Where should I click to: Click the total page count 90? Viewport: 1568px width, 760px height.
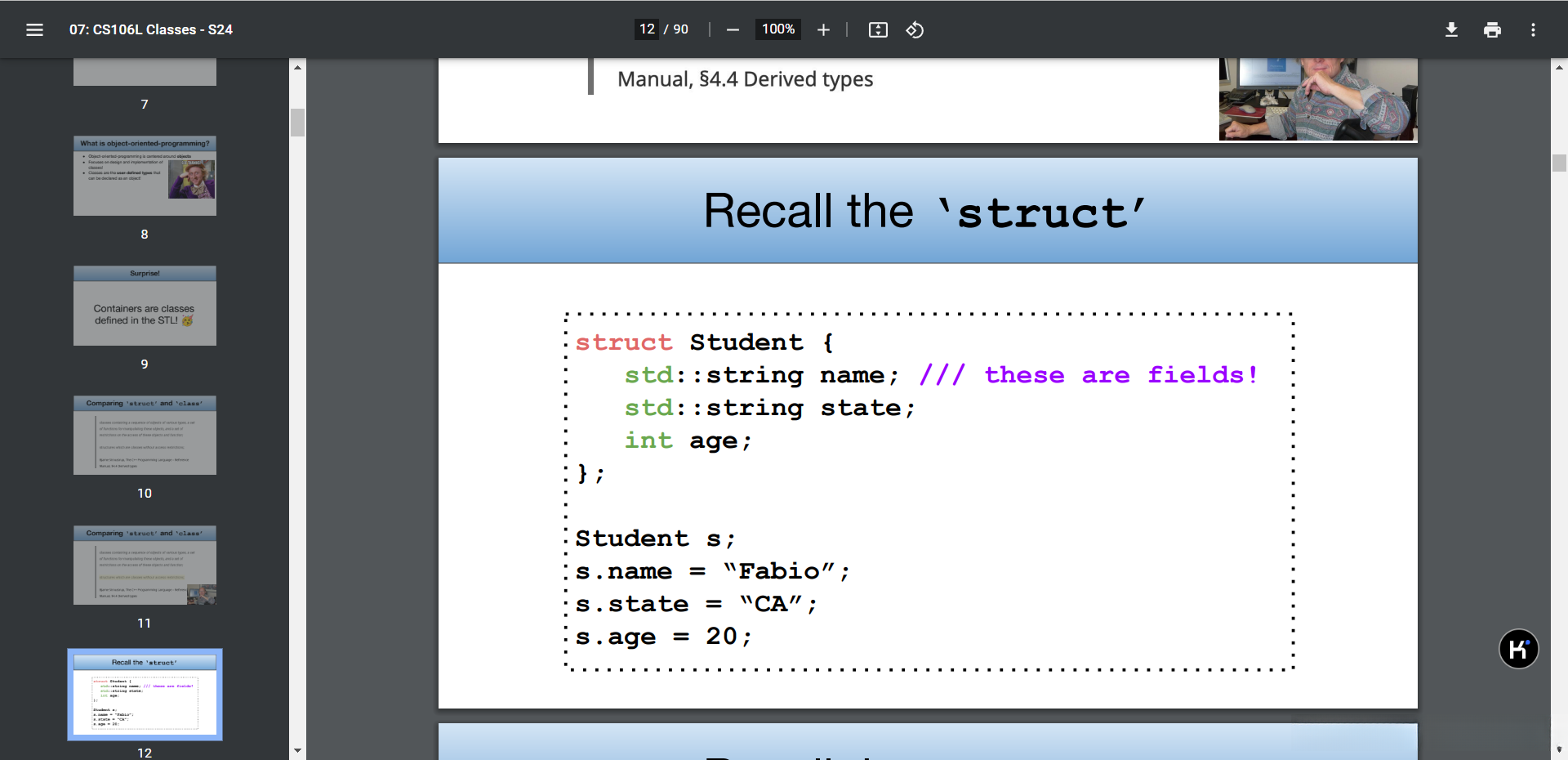pos(680,29)
